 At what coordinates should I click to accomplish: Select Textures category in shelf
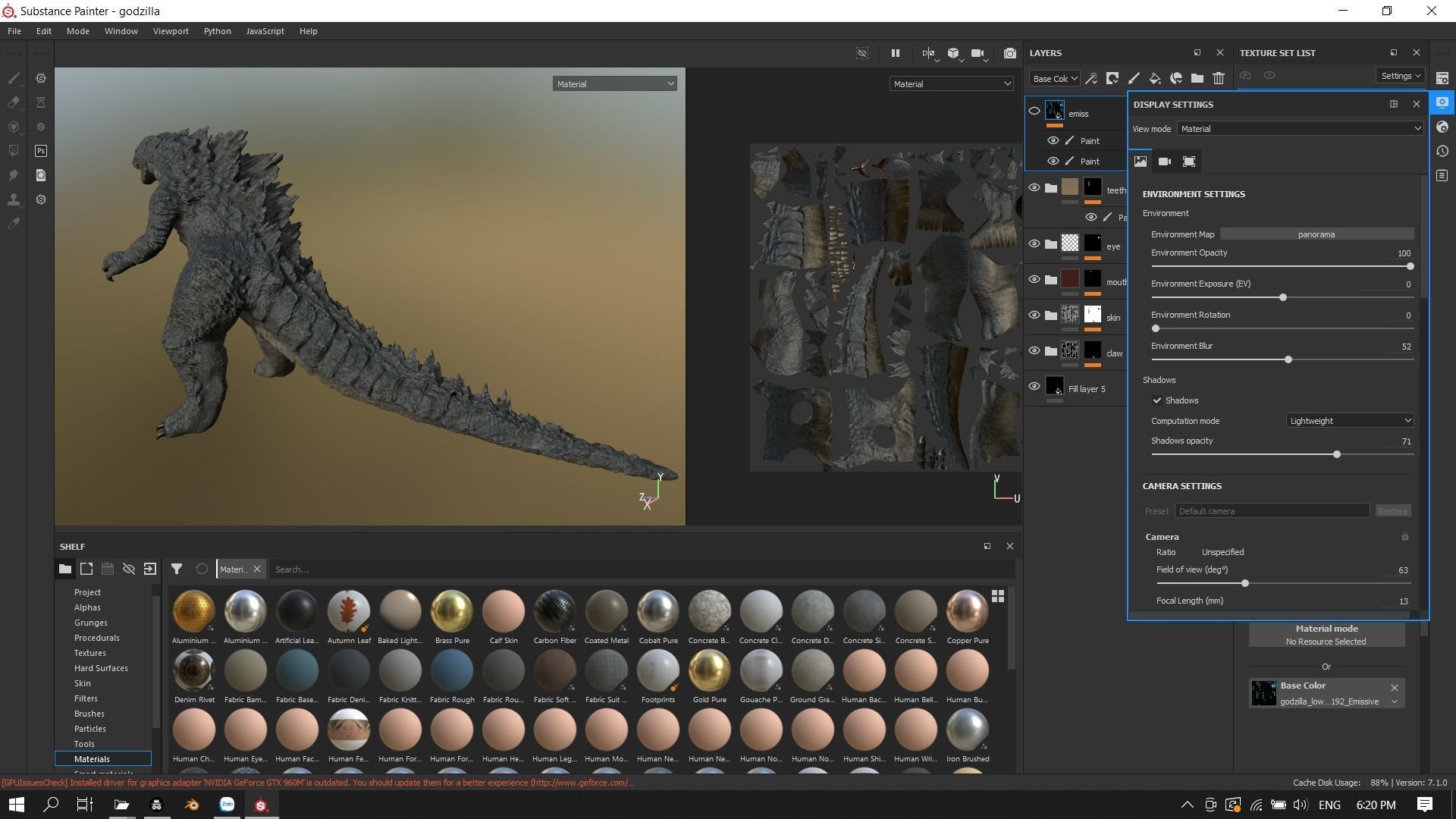[89, 653]
